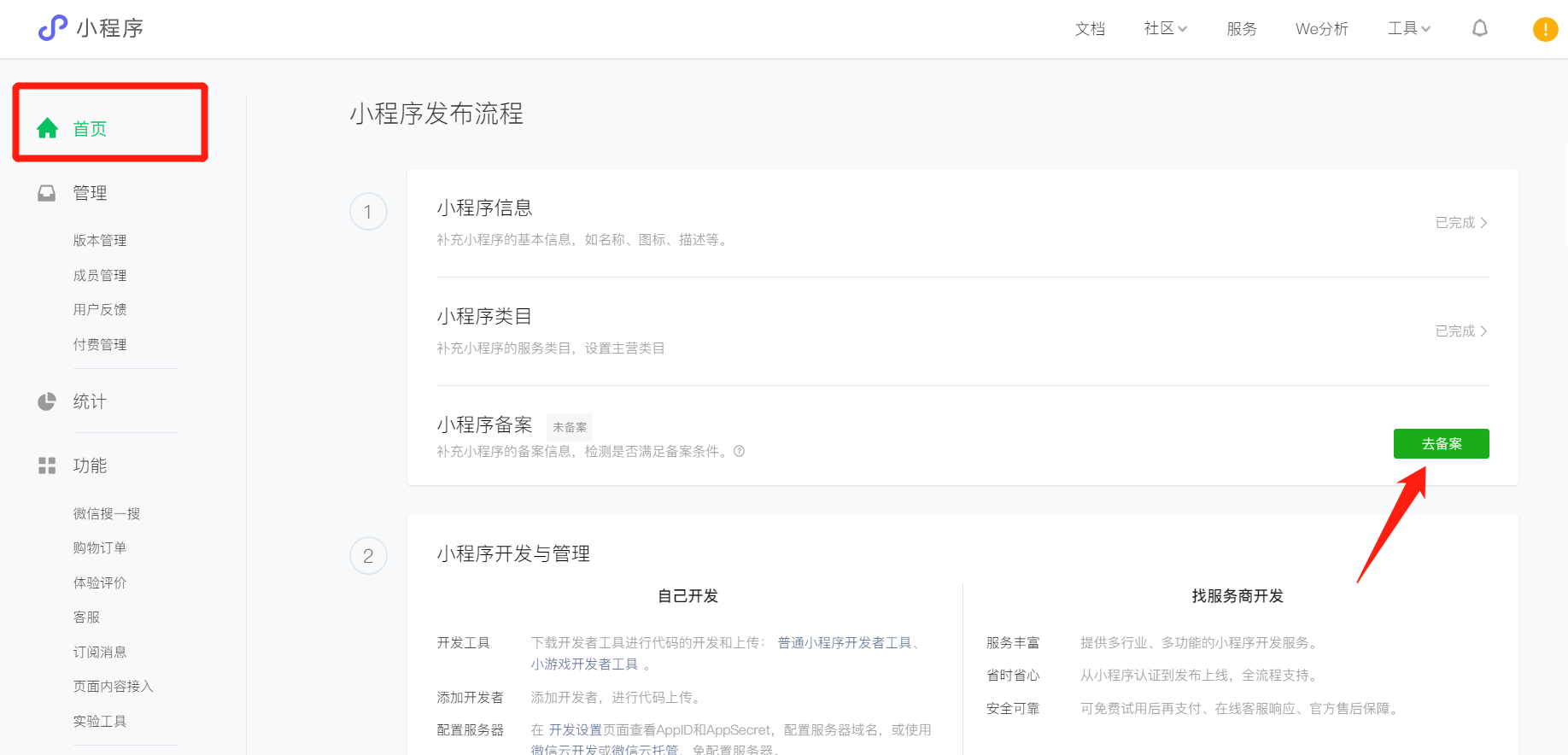Screen dimensions: 1568x755
Task: Click the WeChat Mini Program logo
Action: (x=52, y=28)
